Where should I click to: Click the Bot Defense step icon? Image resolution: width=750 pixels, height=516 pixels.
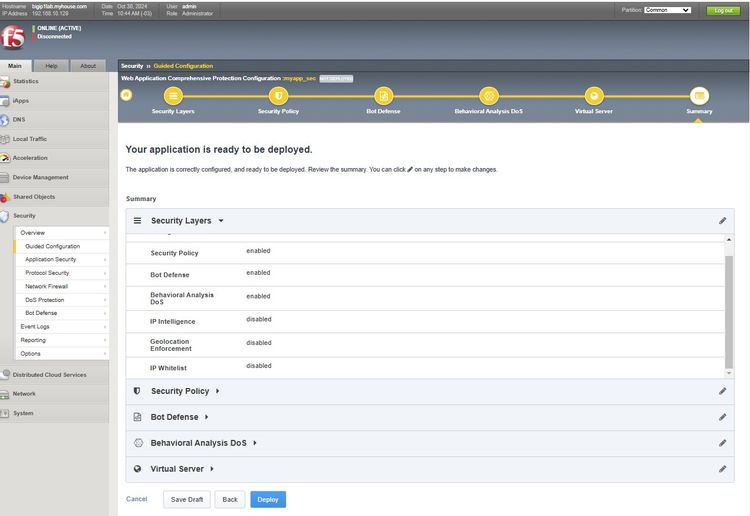pos(383,96)
